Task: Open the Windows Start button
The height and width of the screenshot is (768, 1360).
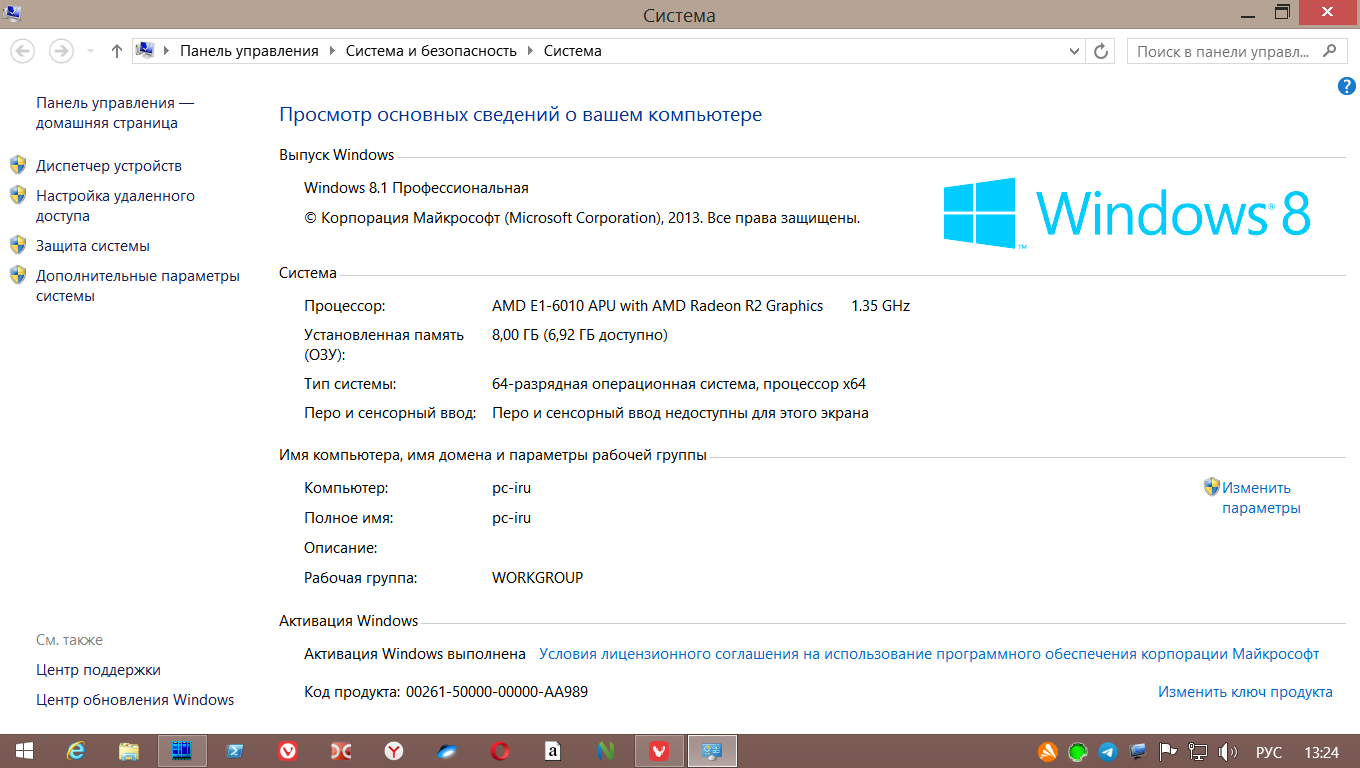Action: click(24, 751)
